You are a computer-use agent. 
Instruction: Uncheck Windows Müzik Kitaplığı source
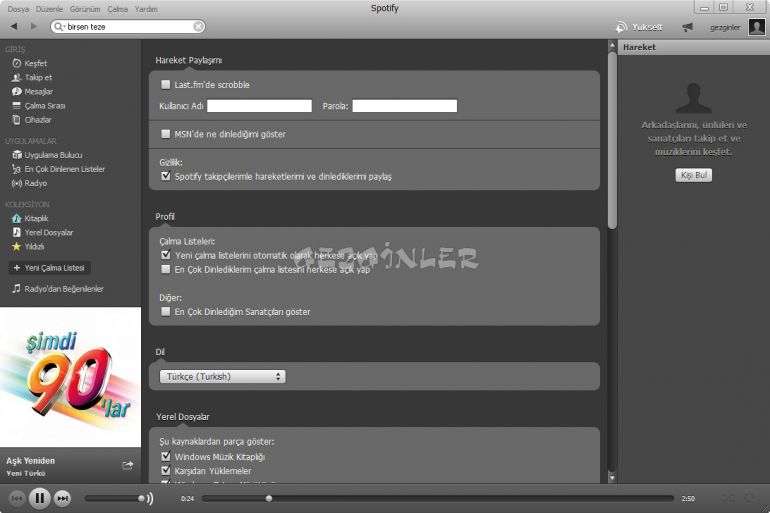coord(166,457)
